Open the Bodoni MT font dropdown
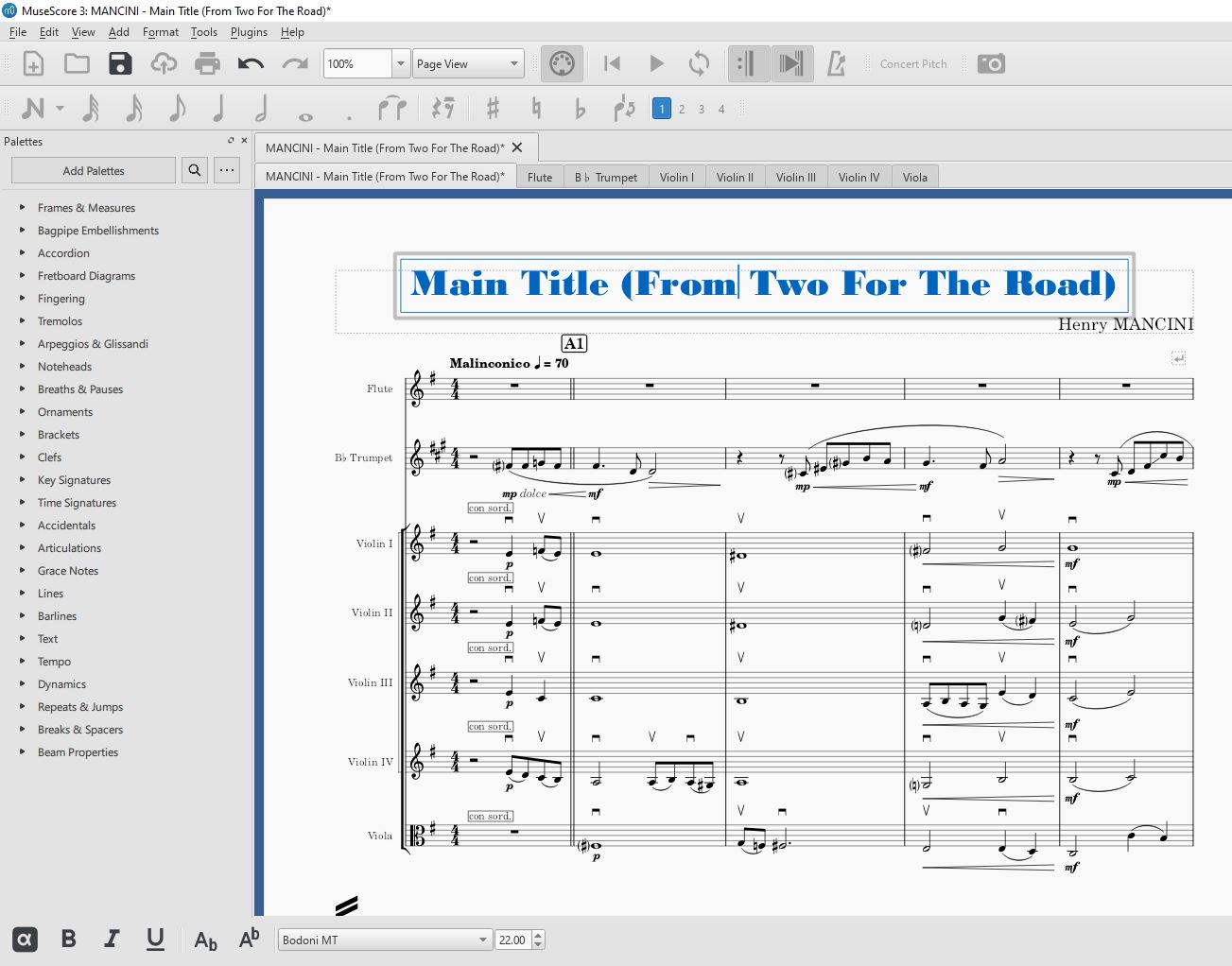The width and height of the screenshot is (1232, 966). pyautogui.click(x=481, y=939)
